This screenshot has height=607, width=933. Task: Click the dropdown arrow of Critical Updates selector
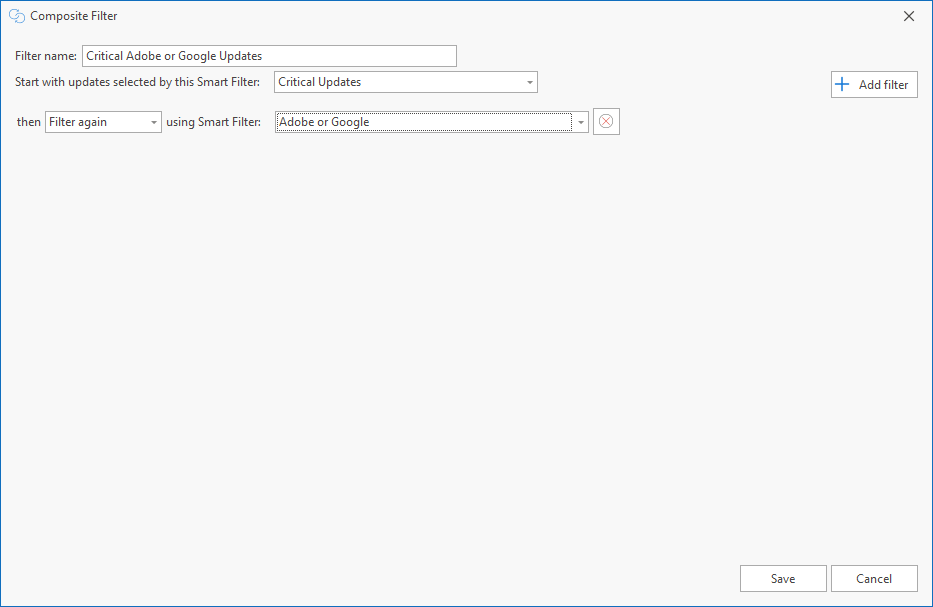pyautogui.click(x=529, y=81)
